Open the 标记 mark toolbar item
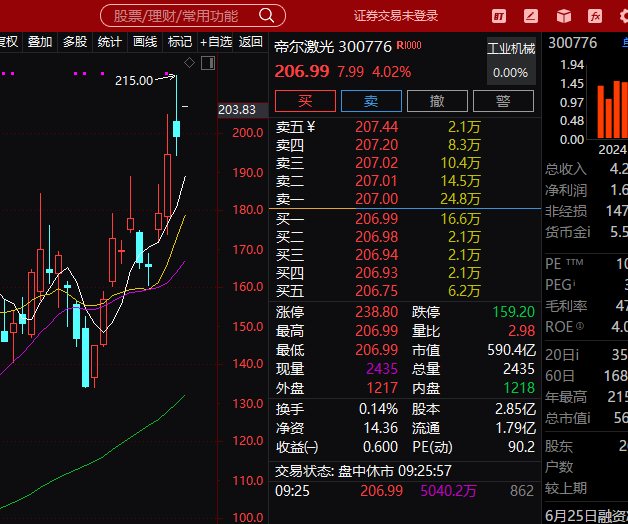 pyautogui.click(x=180, y=42)
